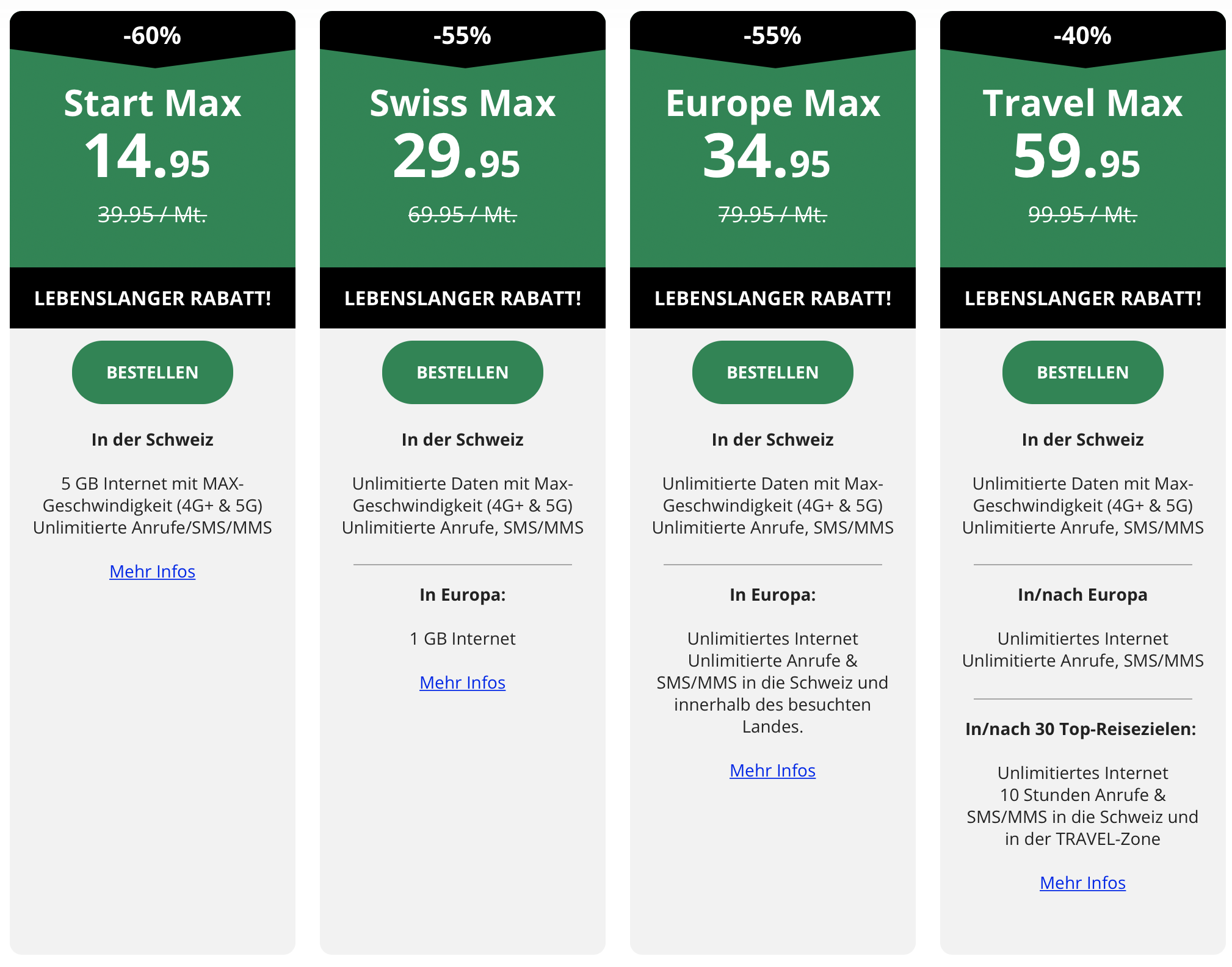Screen dimensions: 1232x967
Task: Click the crossed-out 99.95 / Mt. price
Action: [x=1082, y=214]
